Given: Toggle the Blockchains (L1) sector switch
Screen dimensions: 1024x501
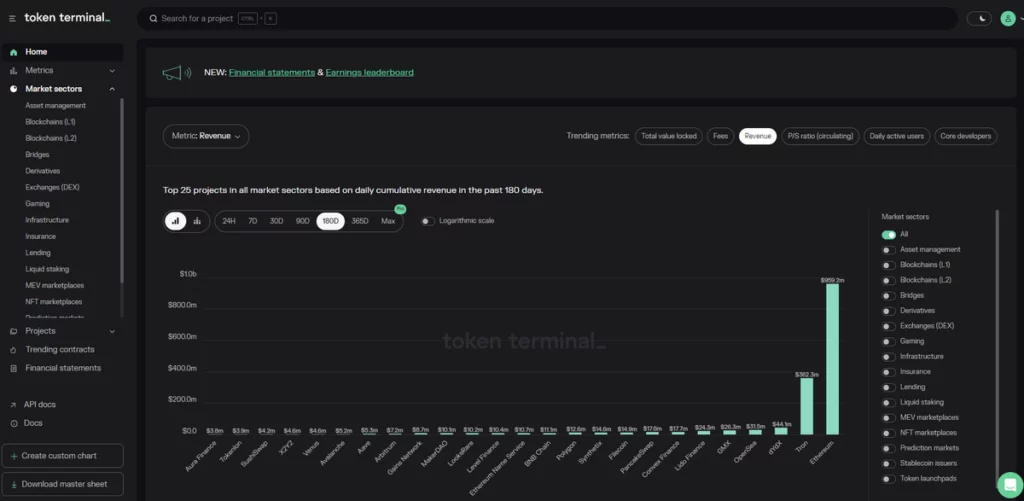Looking at the screenshot, I should (x=888, y=265).
